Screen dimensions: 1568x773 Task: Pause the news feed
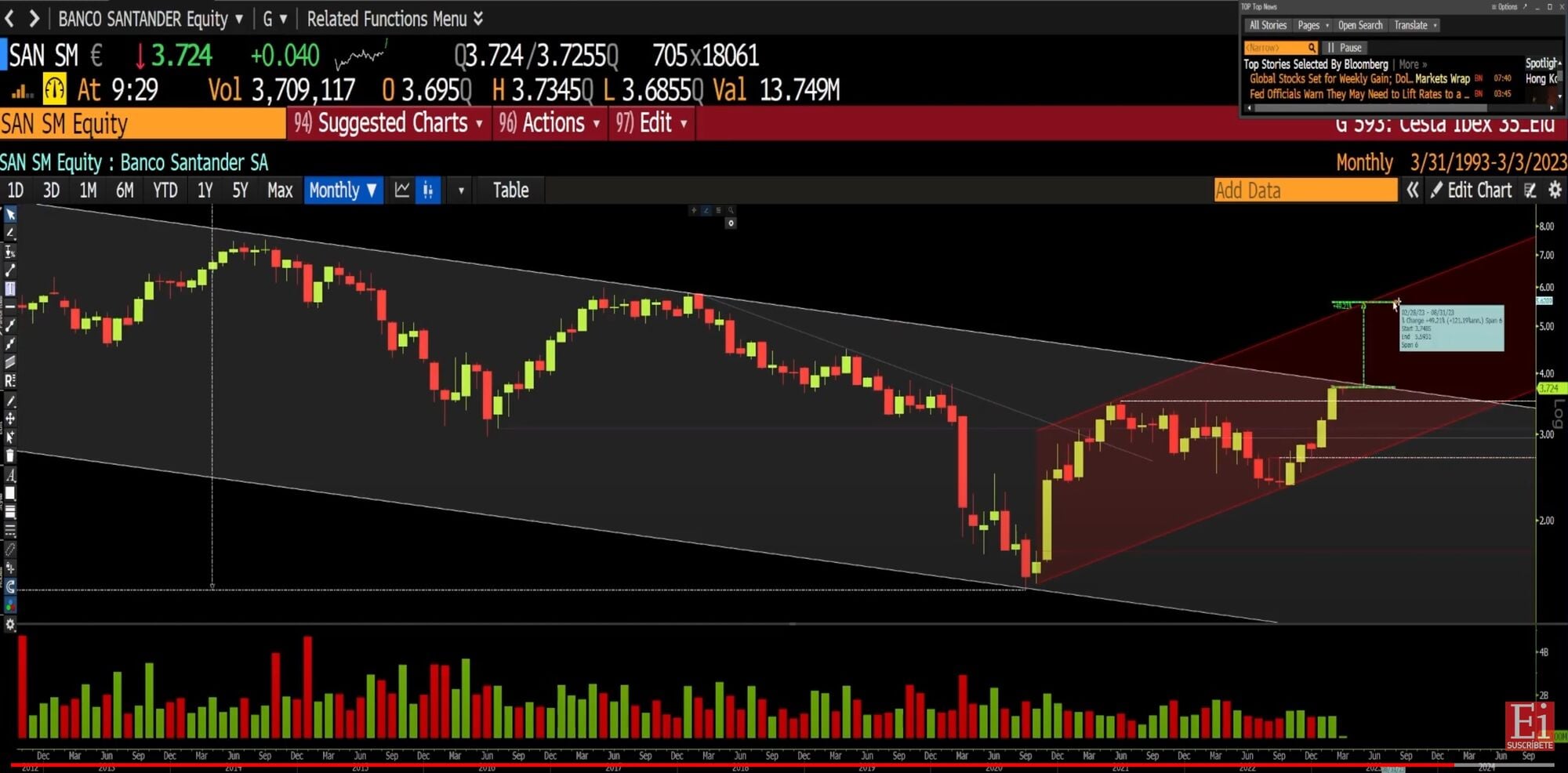[1344, 48]
